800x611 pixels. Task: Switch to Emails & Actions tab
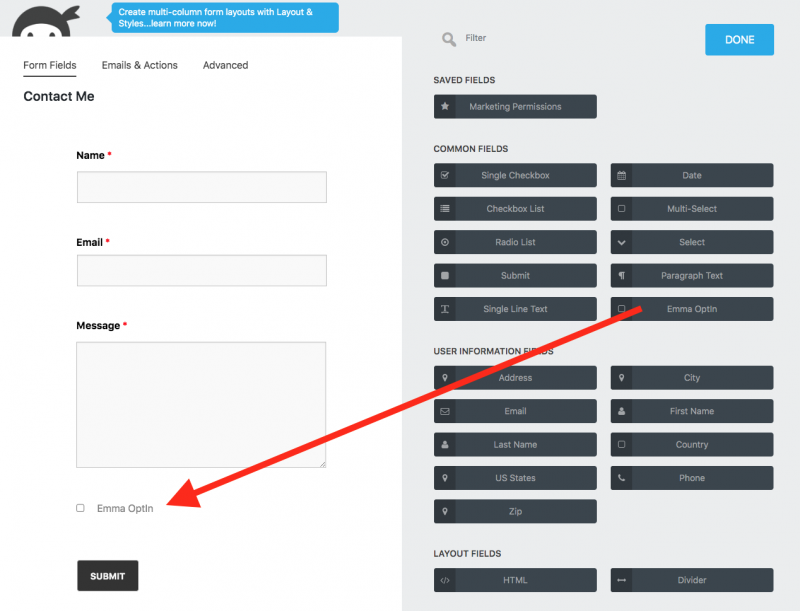pyautogui.click(x=139, y=65)
